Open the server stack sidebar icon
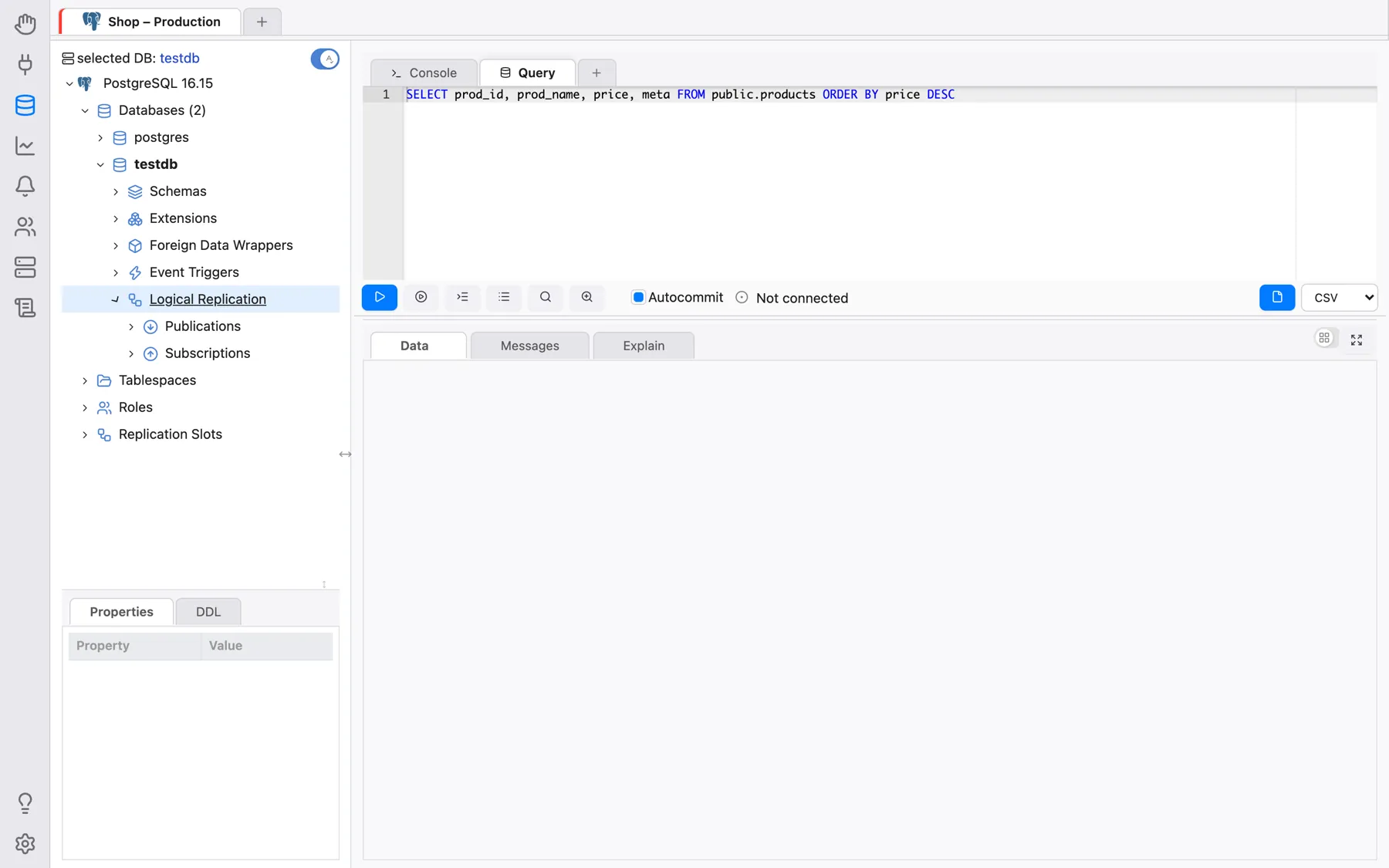Viewport: 1389px width, 868px height. 25,267
